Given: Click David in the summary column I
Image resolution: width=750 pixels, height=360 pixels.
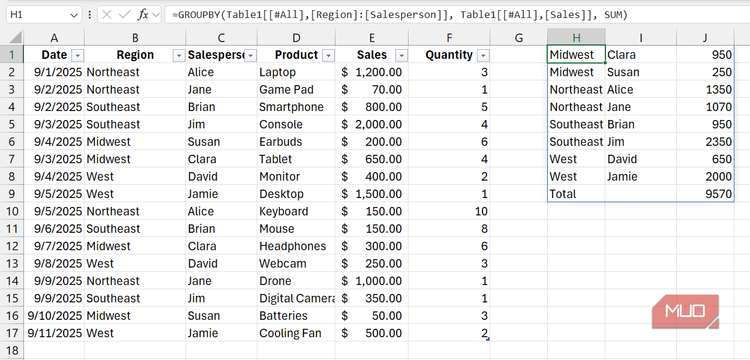Looking at the screenshot, I should 641,159.
